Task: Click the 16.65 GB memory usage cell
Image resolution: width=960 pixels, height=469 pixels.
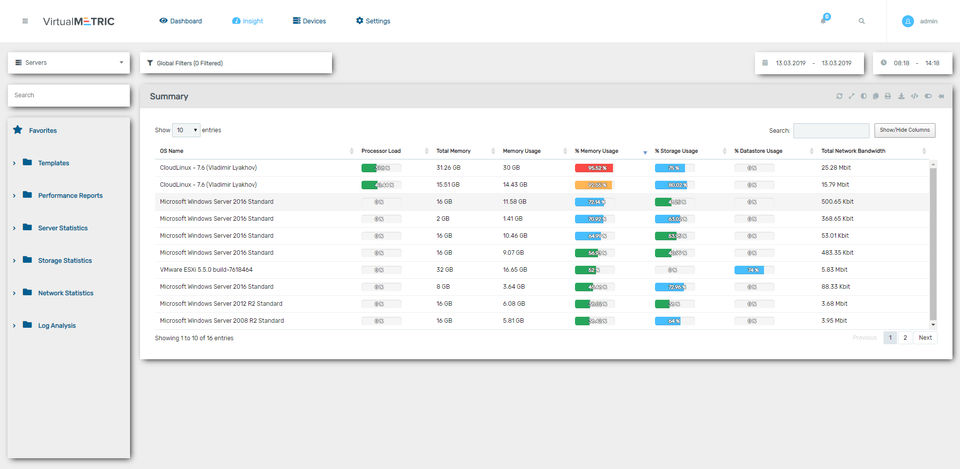Action: pos(513,269)
